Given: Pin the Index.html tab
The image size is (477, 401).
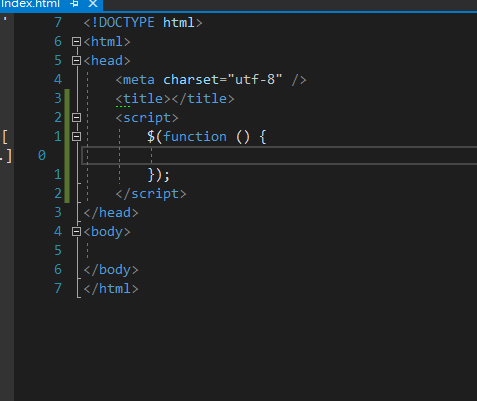Looking at the screenshot, I should click(75, 4).
